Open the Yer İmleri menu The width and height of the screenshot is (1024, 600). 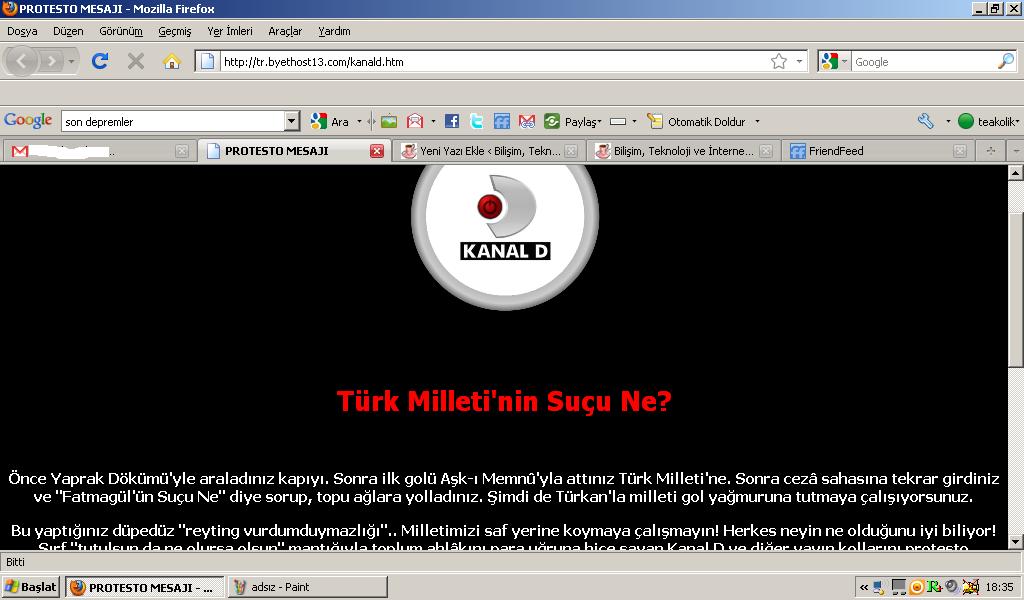[x=230, y=31]
